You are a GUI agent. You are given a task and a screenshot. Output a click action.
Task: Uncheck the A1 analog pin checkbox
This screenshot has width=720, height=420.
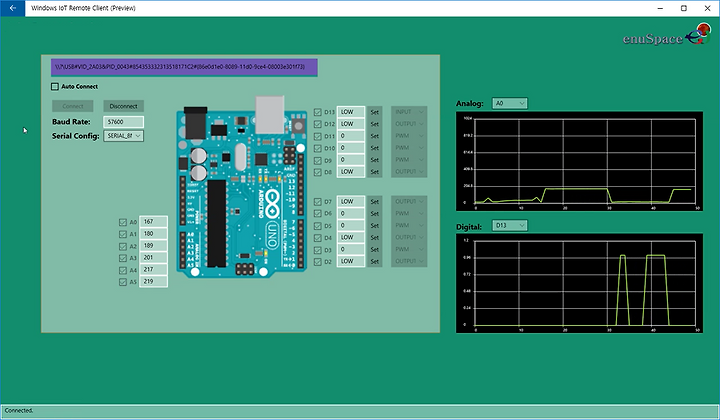pyautogui.click(x=123, y=234)
